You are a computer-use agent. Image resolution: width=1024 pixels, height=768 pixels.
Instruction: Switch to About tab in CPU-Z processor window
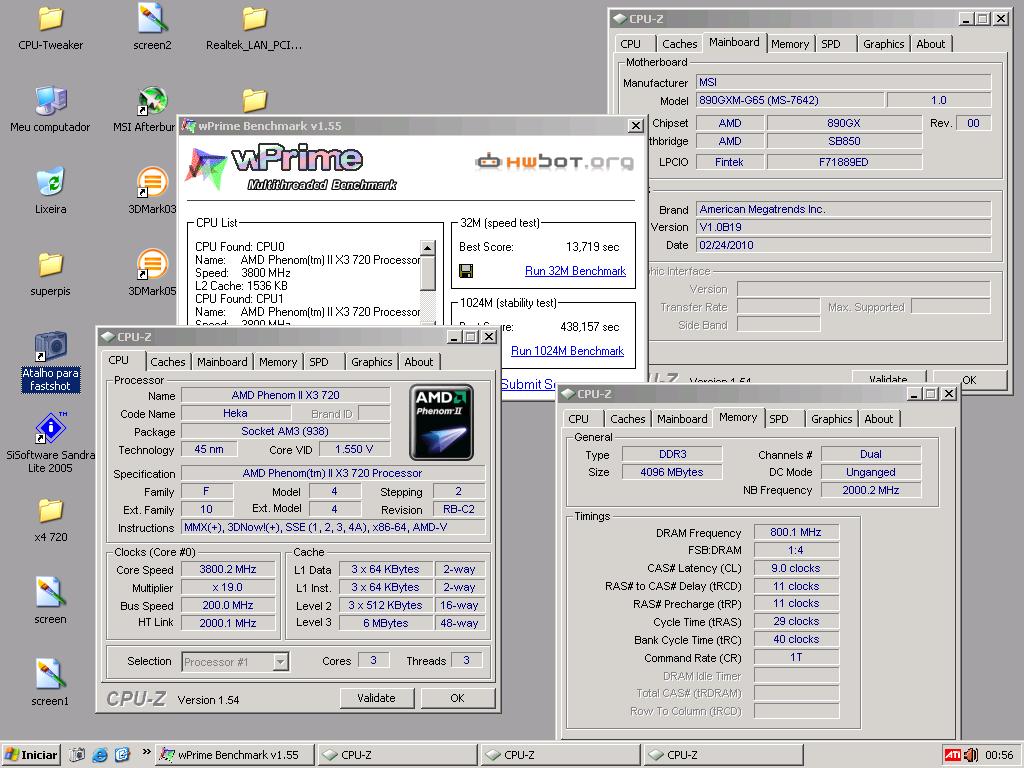tap(419, 362)
